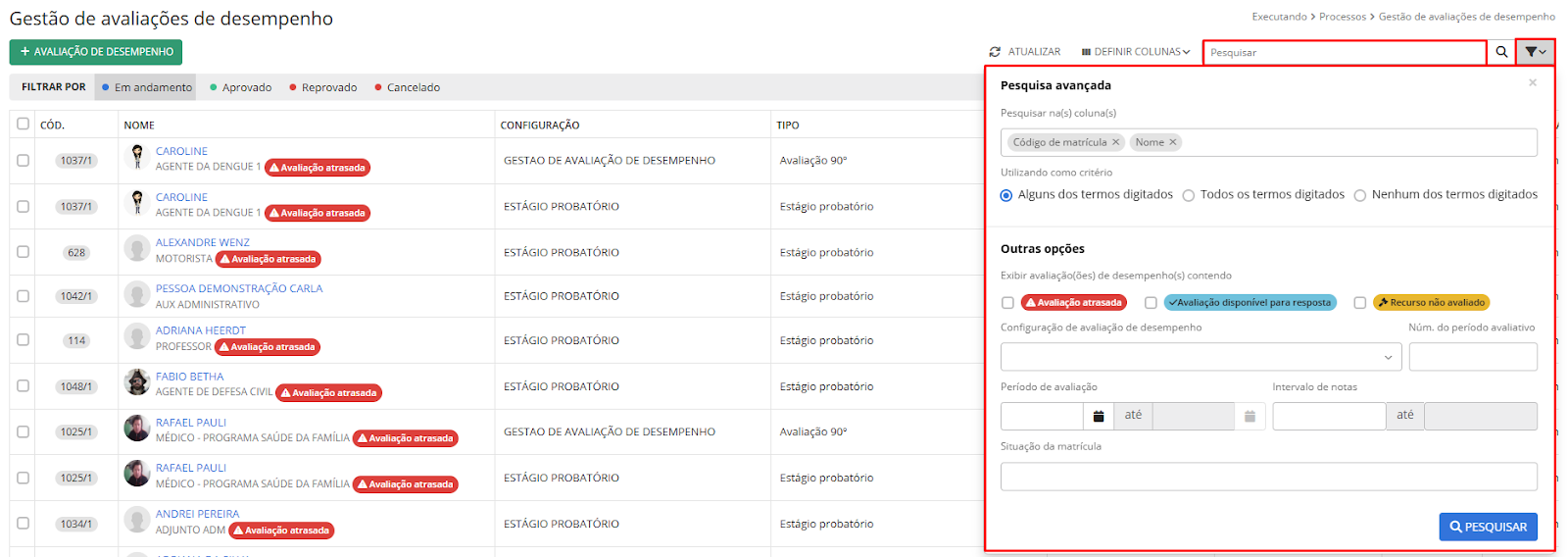Select 'Todos os termos digitados' radio option
1568x557 pixels.
[1189, 195]
